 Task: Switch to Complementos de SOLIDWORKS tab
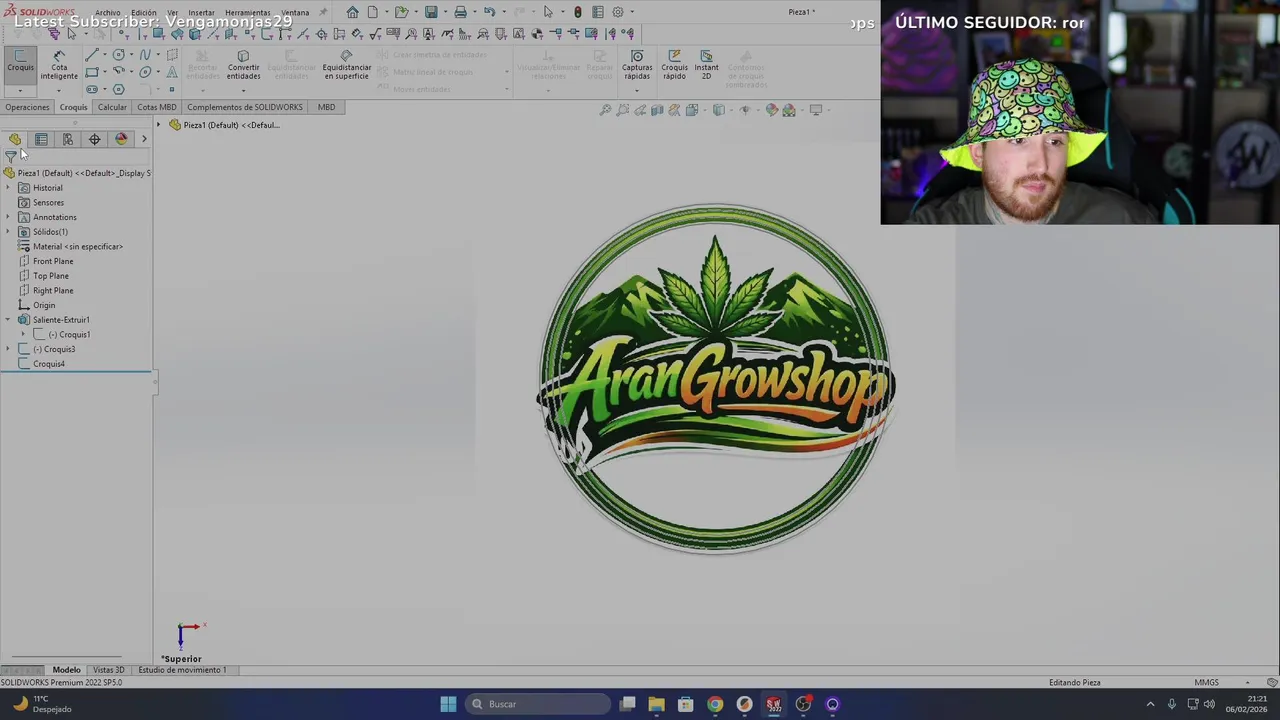click(244, 107)
